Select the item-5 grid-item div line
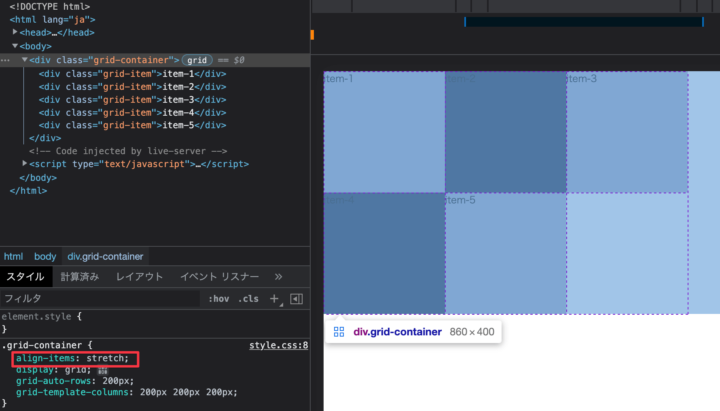 click(x=132, y=125)
